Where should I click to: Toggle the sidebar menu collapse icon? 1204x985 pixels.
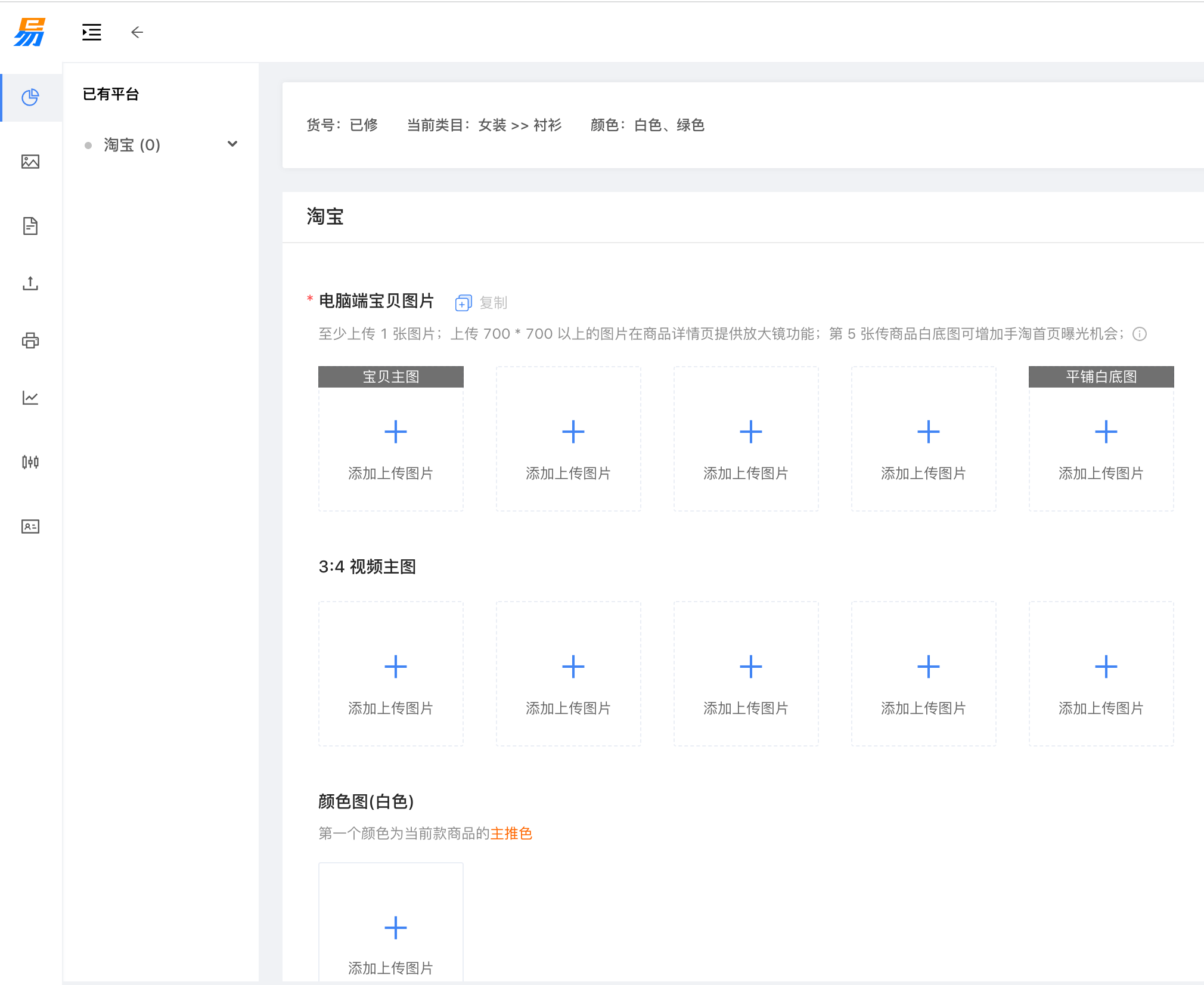click(92, 32)
